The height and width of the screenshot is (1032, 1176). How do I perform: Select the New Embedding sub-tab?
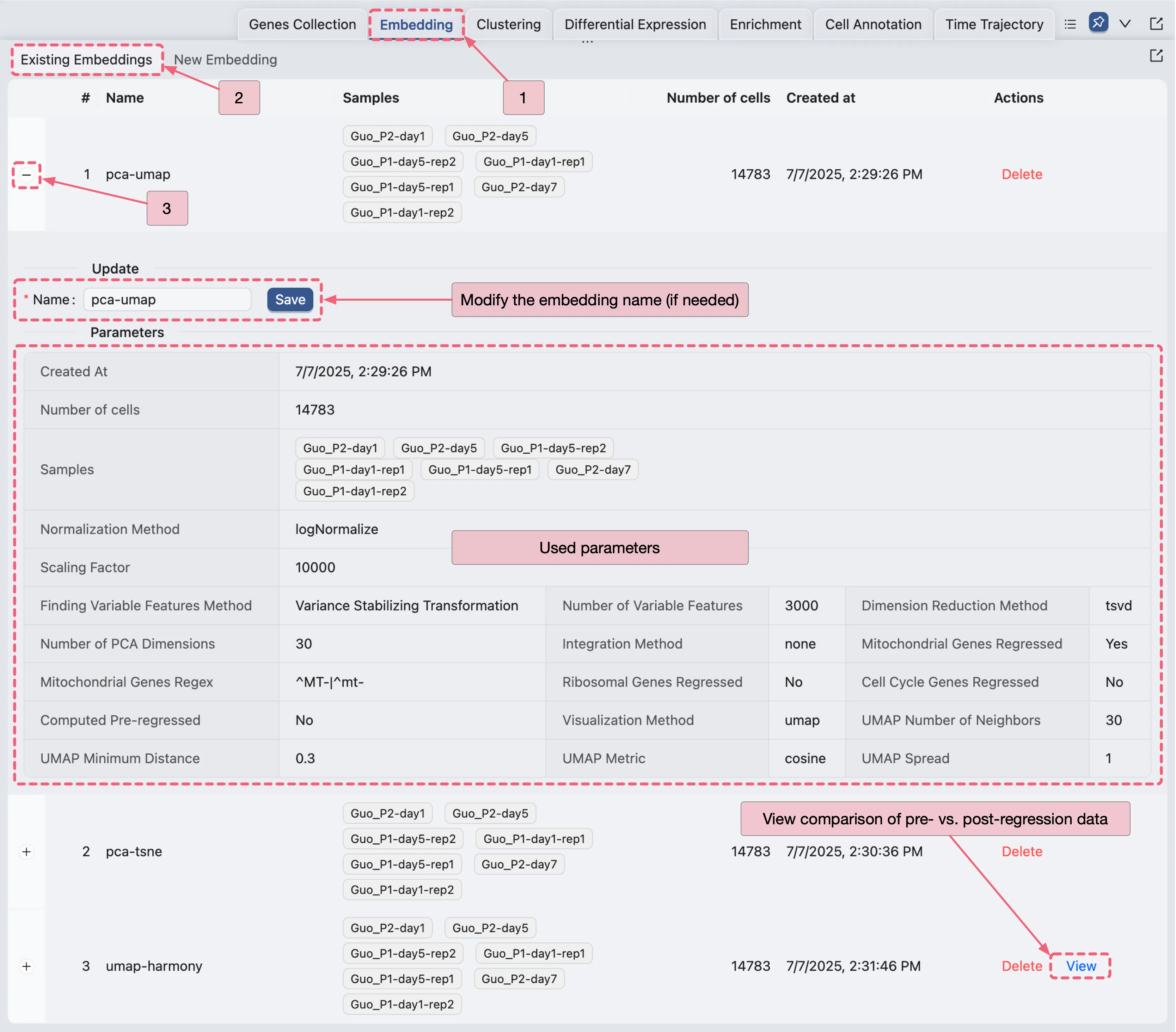[x=225, y=60]
